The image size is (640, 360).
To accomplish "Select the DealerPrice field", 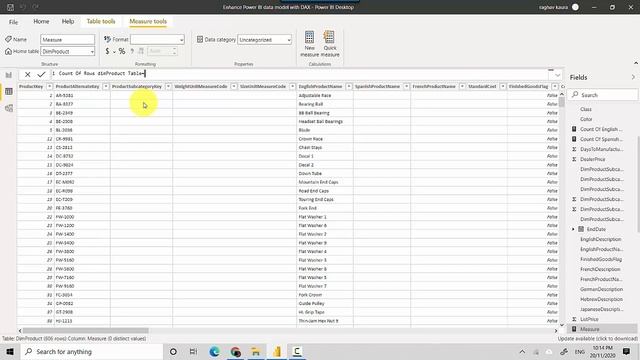I will click(x=593, y=159).
